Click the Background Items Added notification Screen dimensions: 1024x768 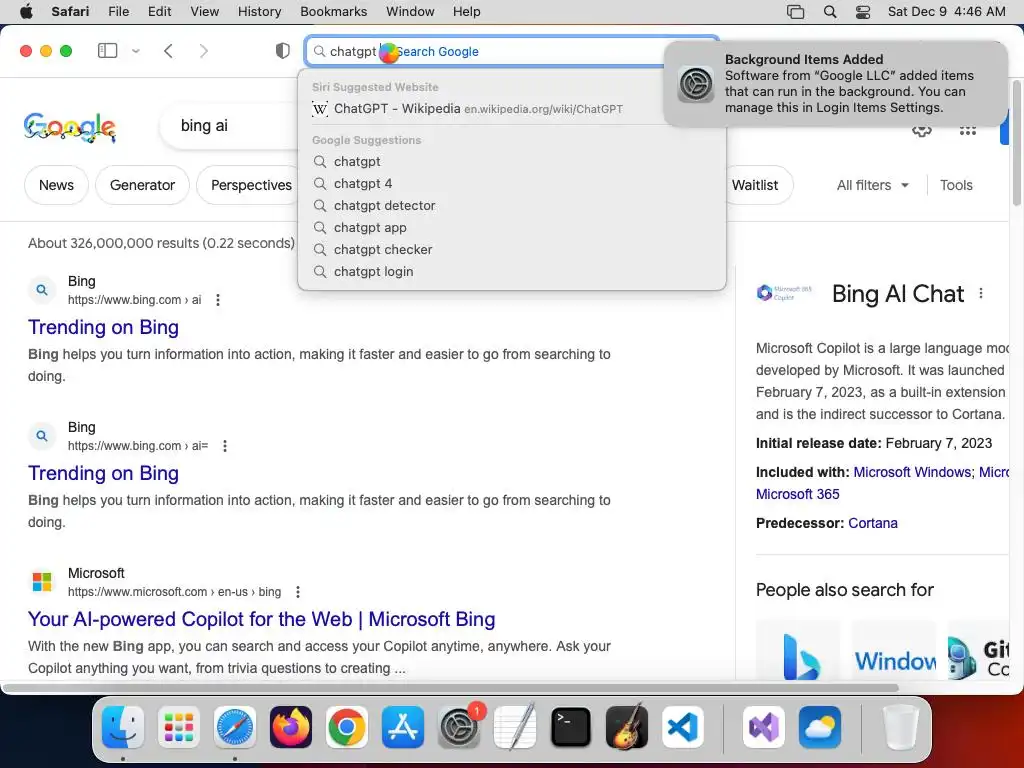click(x=836, y=84)
